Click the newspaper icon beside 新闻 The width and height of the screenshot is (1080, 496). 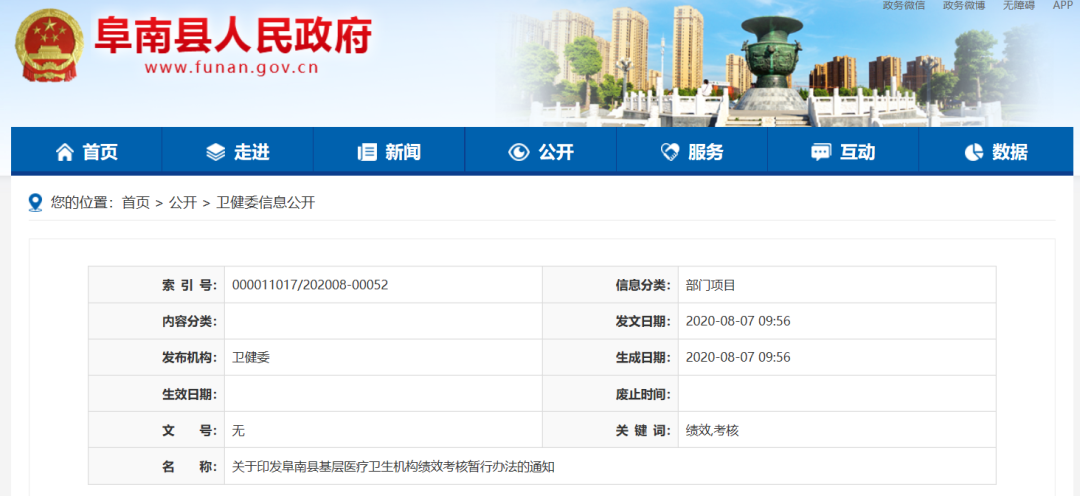[x=367, y=152]
